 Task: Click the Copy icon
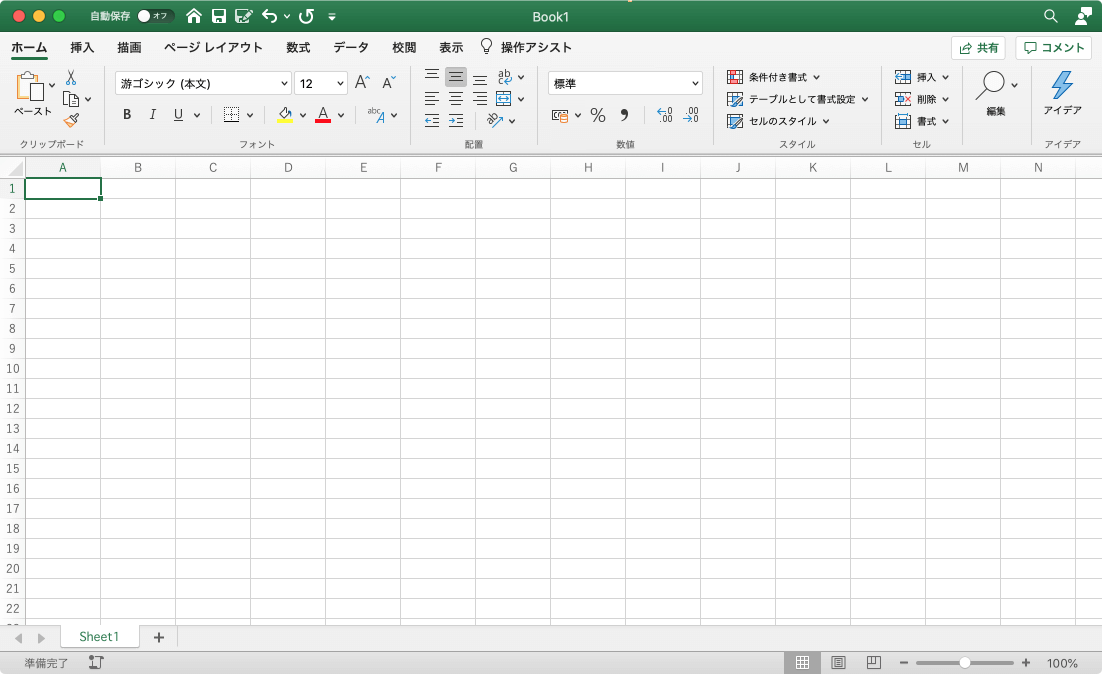click(x=71, y=99)
